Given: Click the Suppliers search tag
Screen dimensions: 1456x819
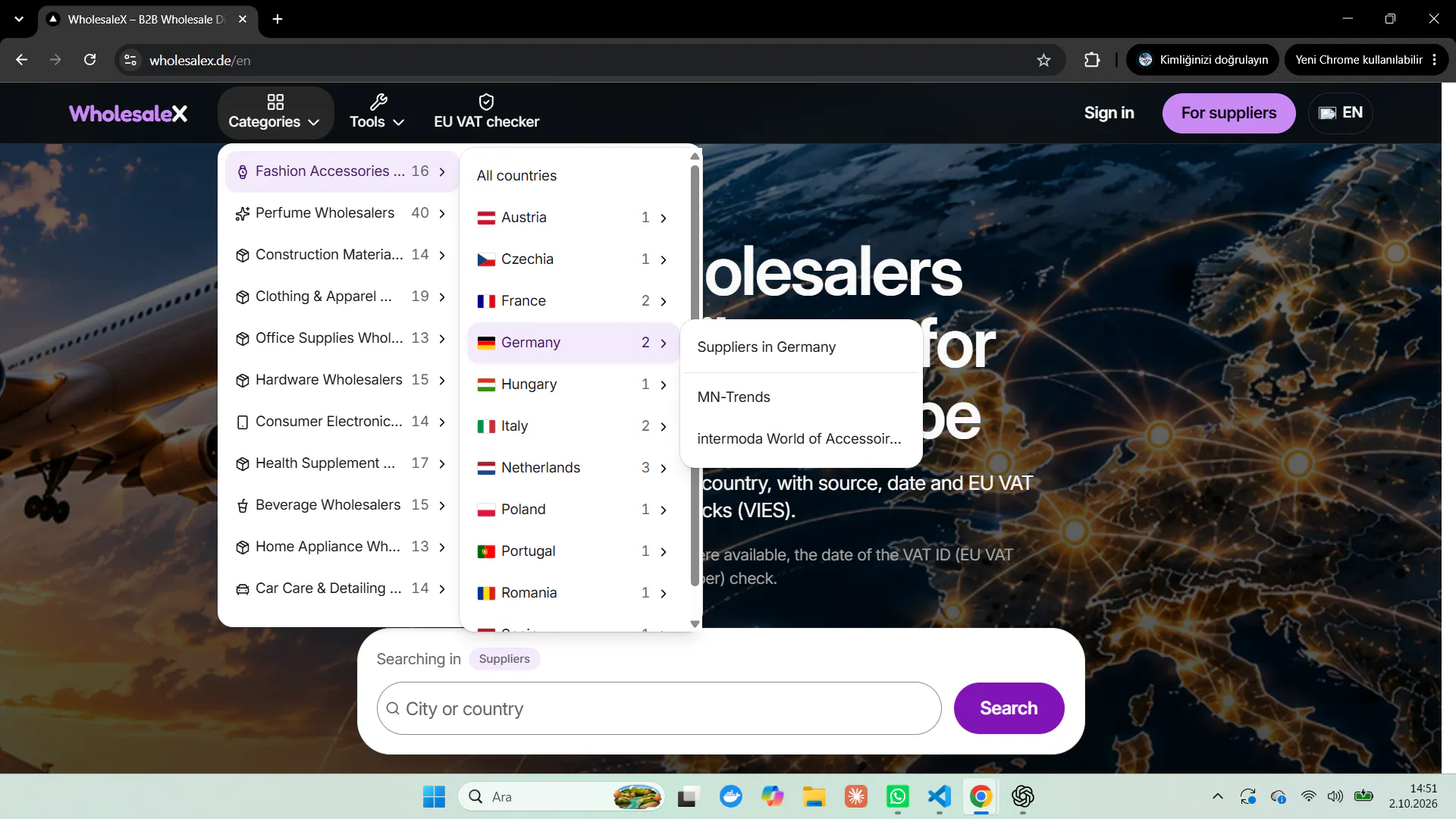Looking at the screenshot, I should pyautogui.click(x=504, y=659).
